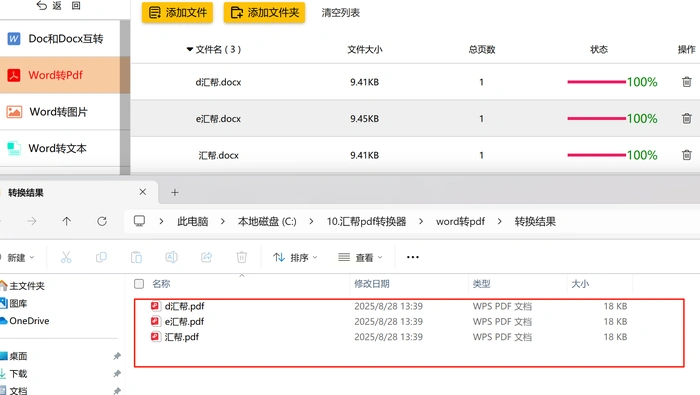Unpin 桌面 using its pin icon
This screenshot has width=700, height=395.
pos(117,356)
